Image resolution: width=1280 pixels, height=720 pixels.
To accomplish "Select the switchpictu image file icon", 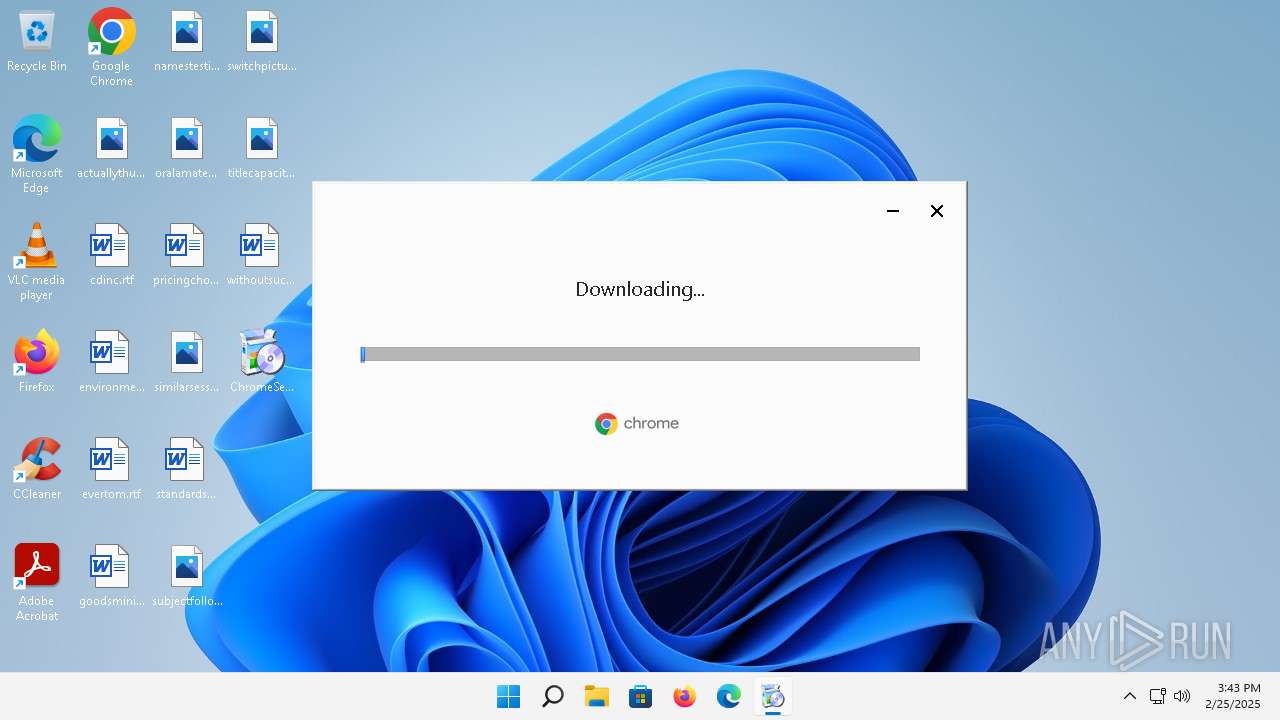I will (x=261, y=42).
